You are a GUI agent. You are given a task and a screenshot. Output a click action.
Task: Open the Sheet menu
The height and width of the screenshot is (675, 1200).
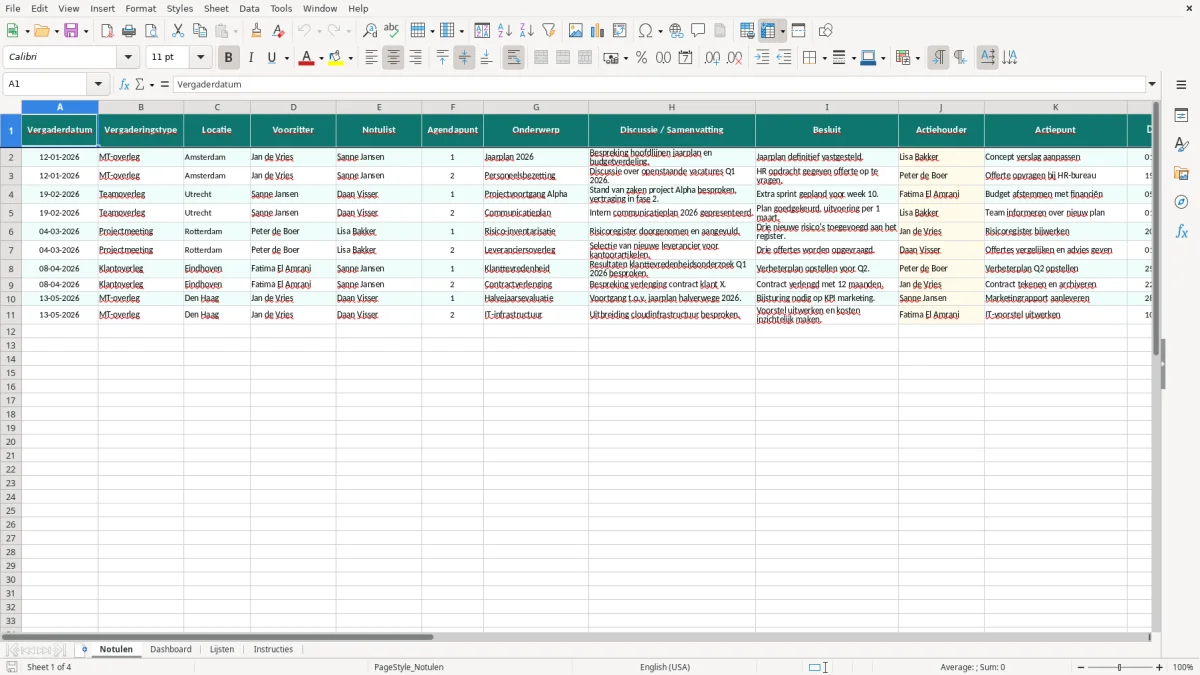pos(217,8)
